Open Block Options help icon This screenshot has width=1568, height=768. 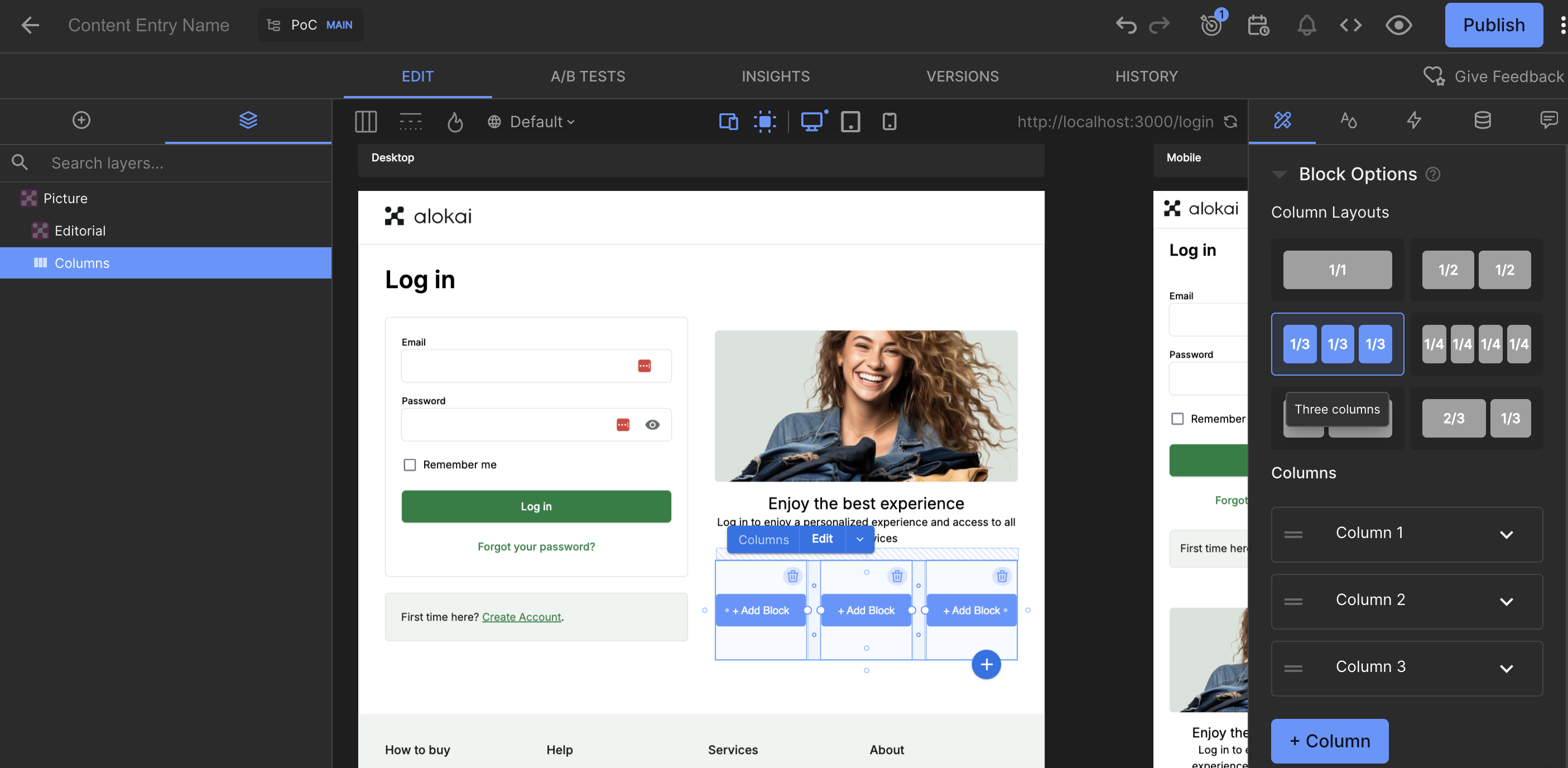point(1433,174)
